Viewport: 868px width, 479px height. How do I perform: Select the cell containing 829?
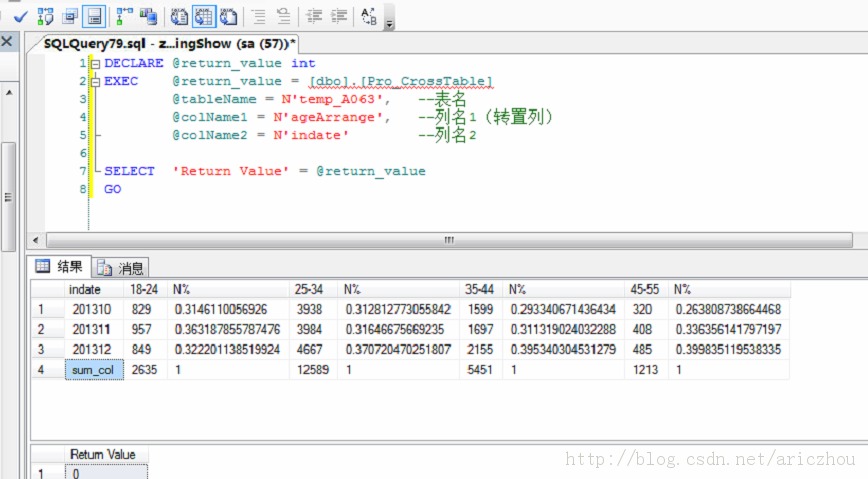point(145,310)
